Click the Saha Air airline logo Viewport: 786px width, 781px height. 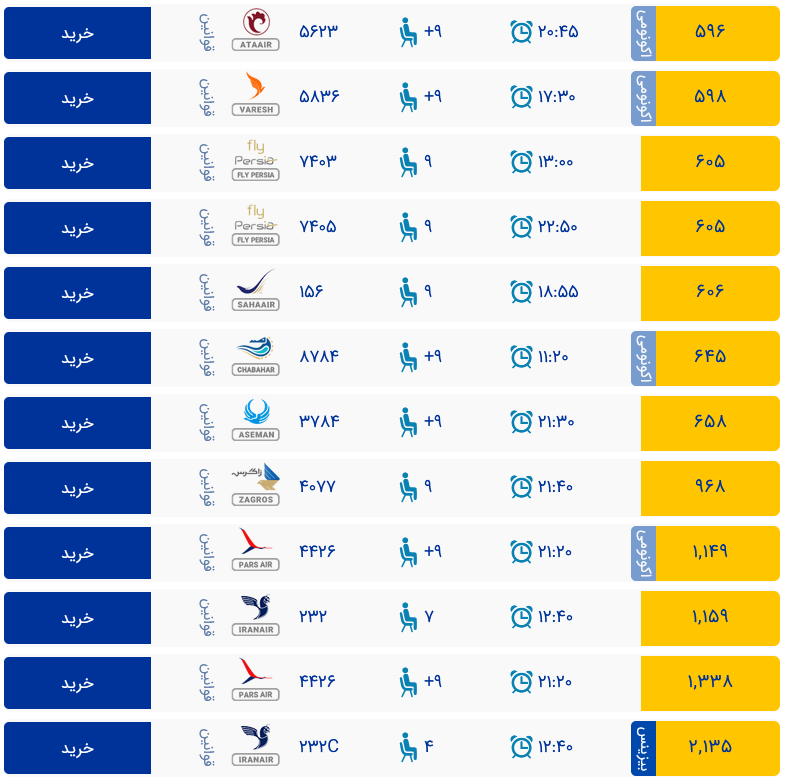click(x=256, y=291)
